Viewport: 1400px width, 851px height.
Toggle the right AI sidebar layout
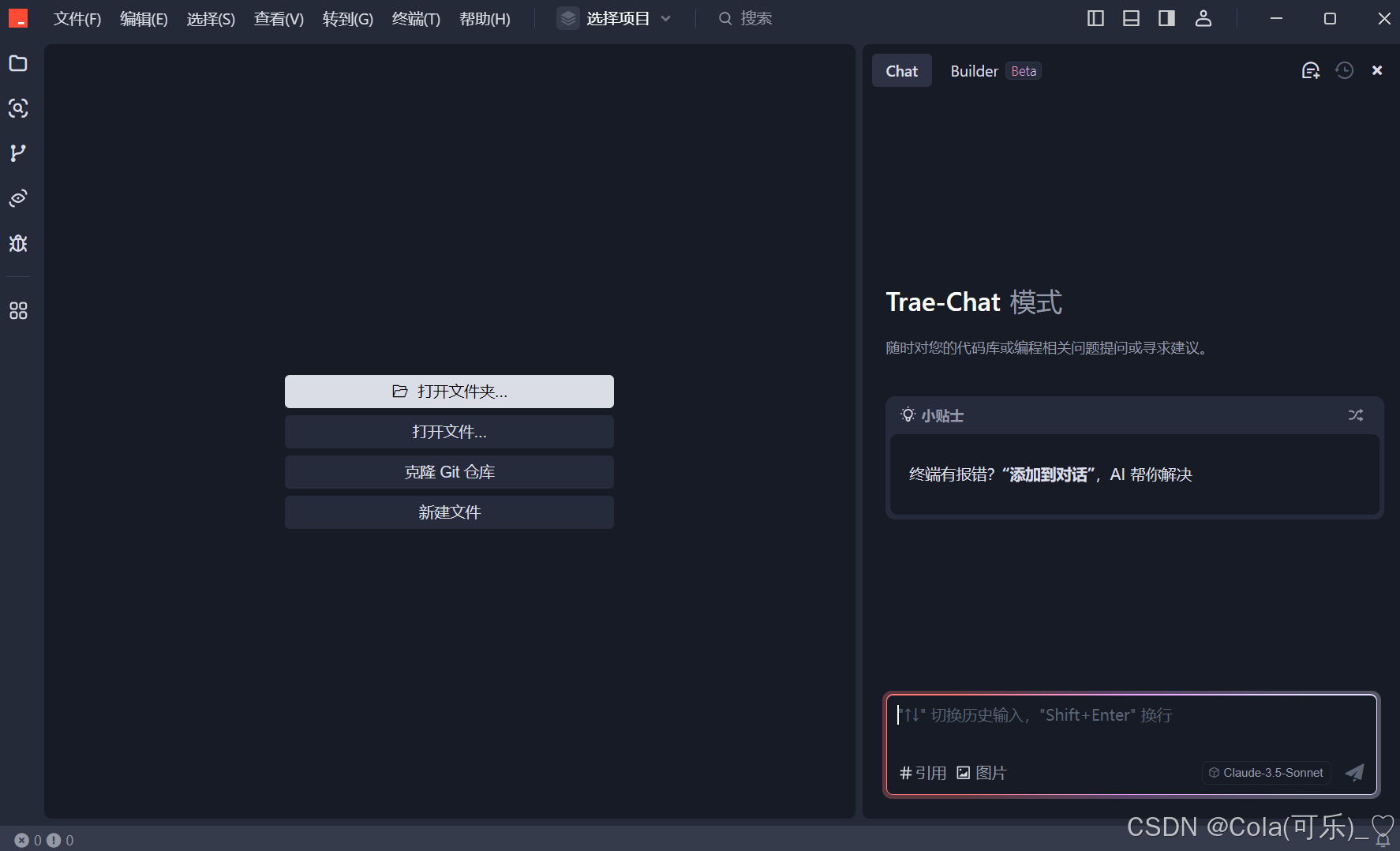point(1166,18)
